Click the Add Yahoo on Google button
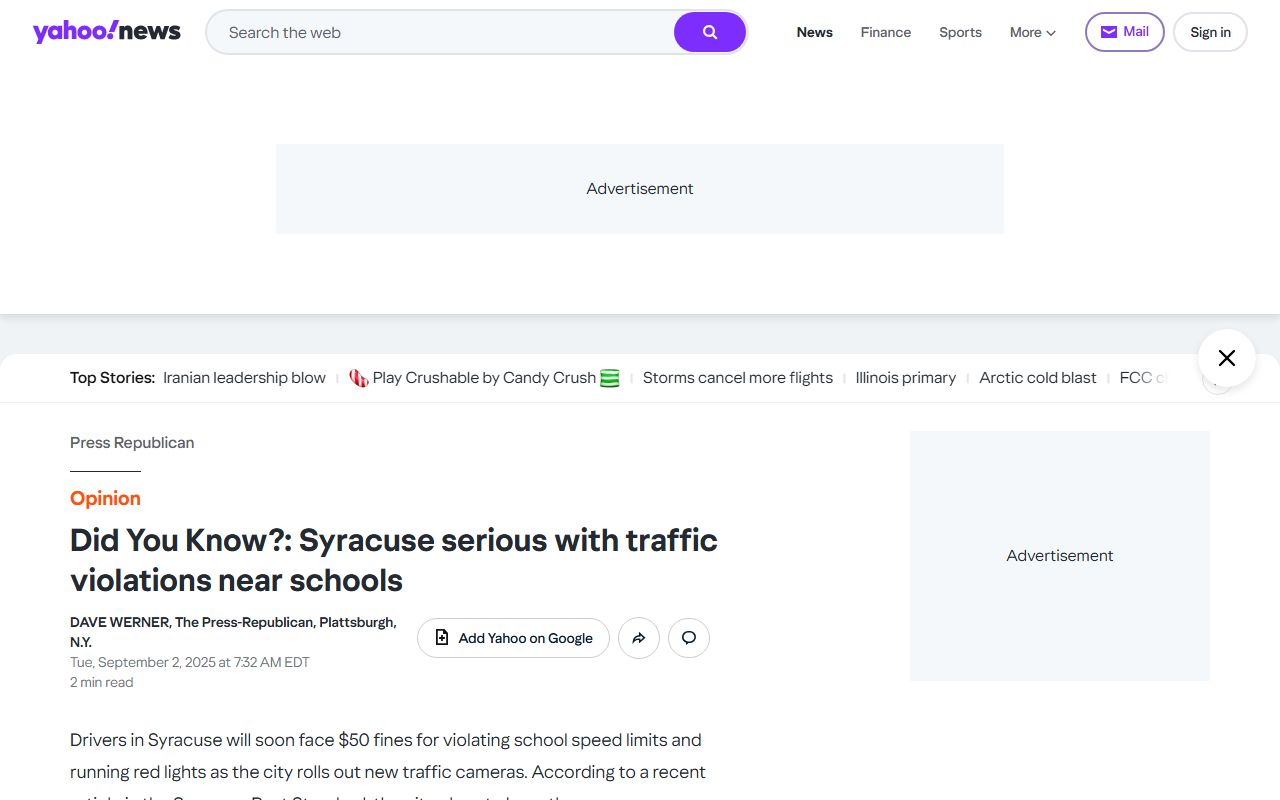The width and height of the screenshot is (1280, 800). (x=513, y=638)
